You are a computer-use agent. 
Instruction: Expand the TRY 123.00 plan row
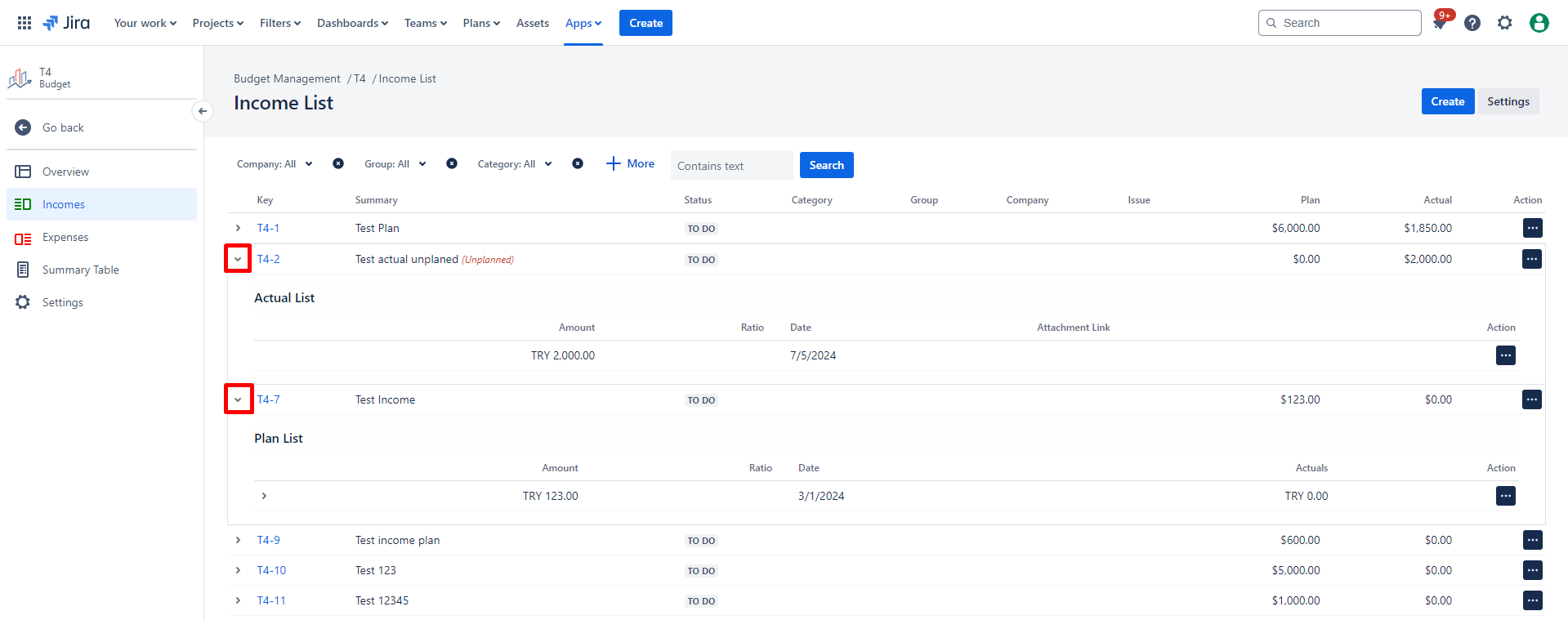coord(264,496)
